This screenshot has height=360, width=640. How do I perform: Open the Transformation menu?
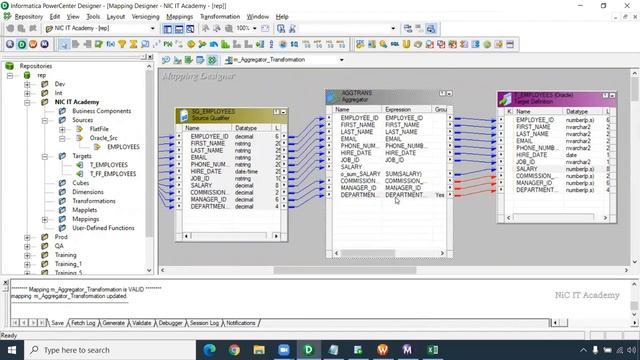(x=220, y=17)
